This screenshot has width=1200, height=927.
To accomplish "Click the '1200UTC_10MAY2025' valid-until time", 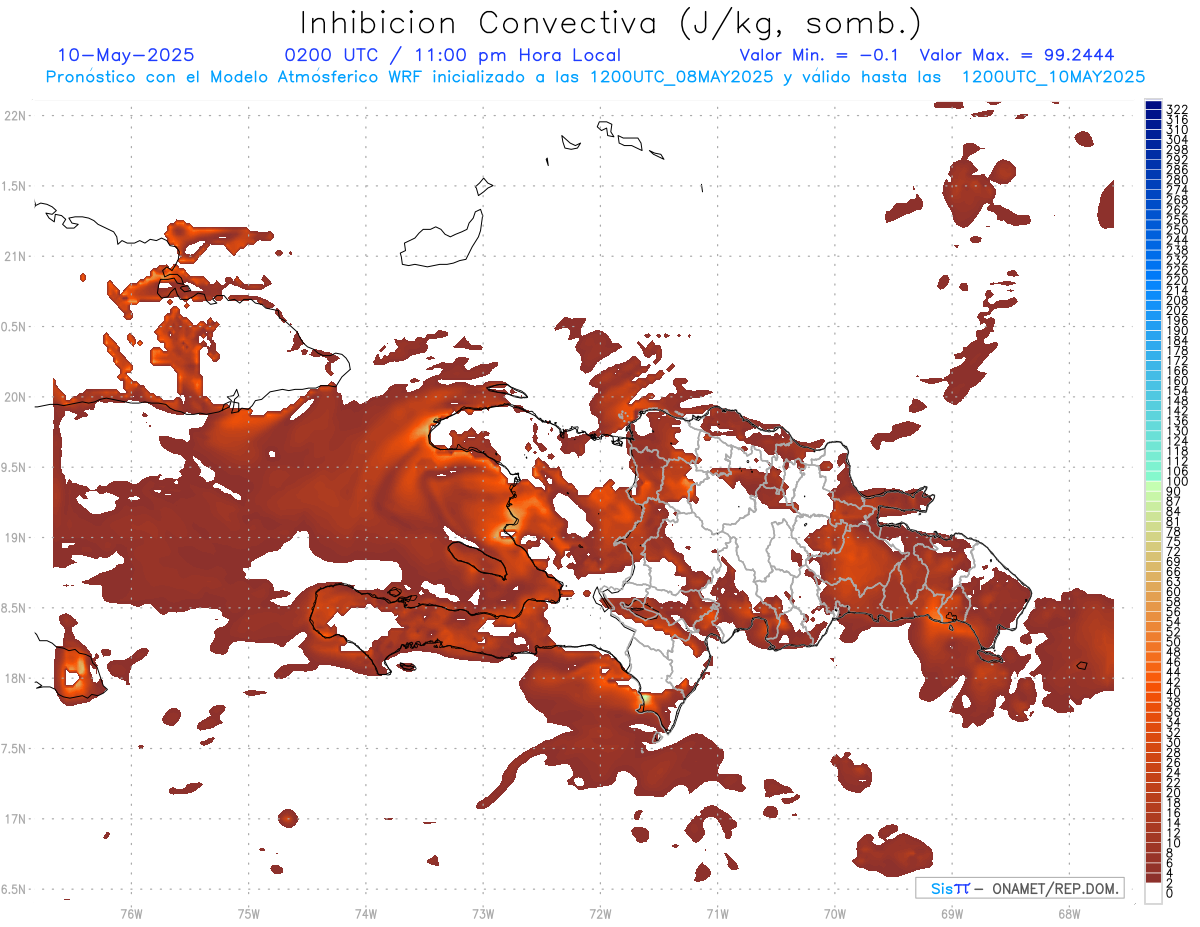I will pos(1053,77).
